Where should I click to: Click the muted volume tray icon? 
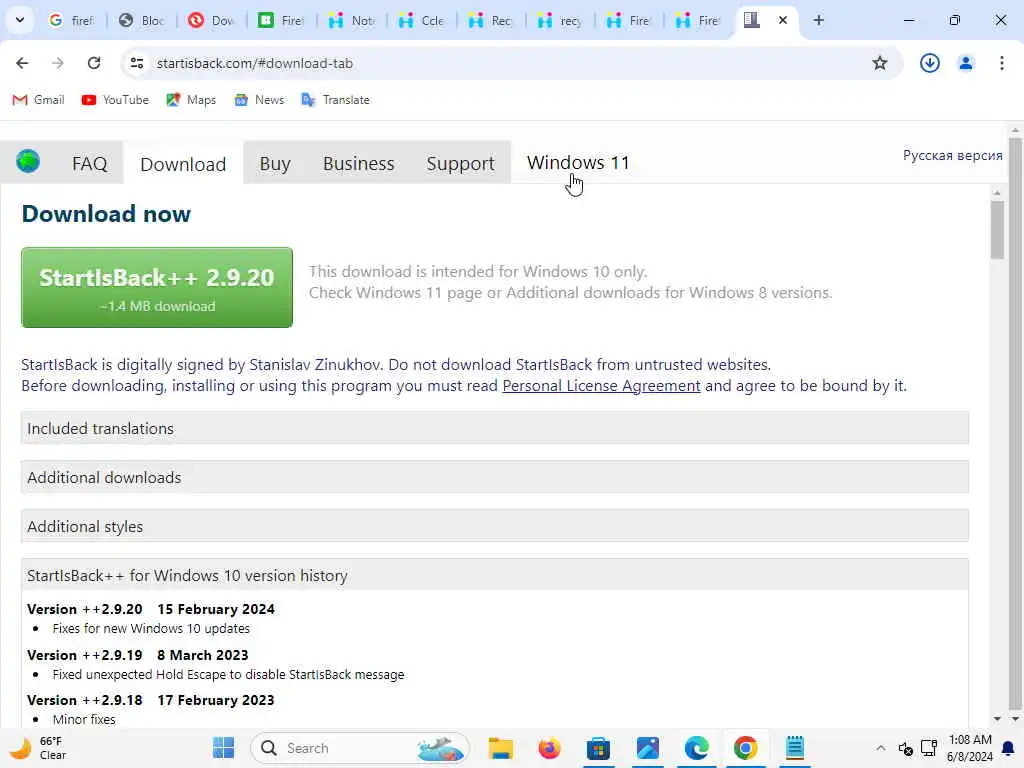tap(905, 748)
